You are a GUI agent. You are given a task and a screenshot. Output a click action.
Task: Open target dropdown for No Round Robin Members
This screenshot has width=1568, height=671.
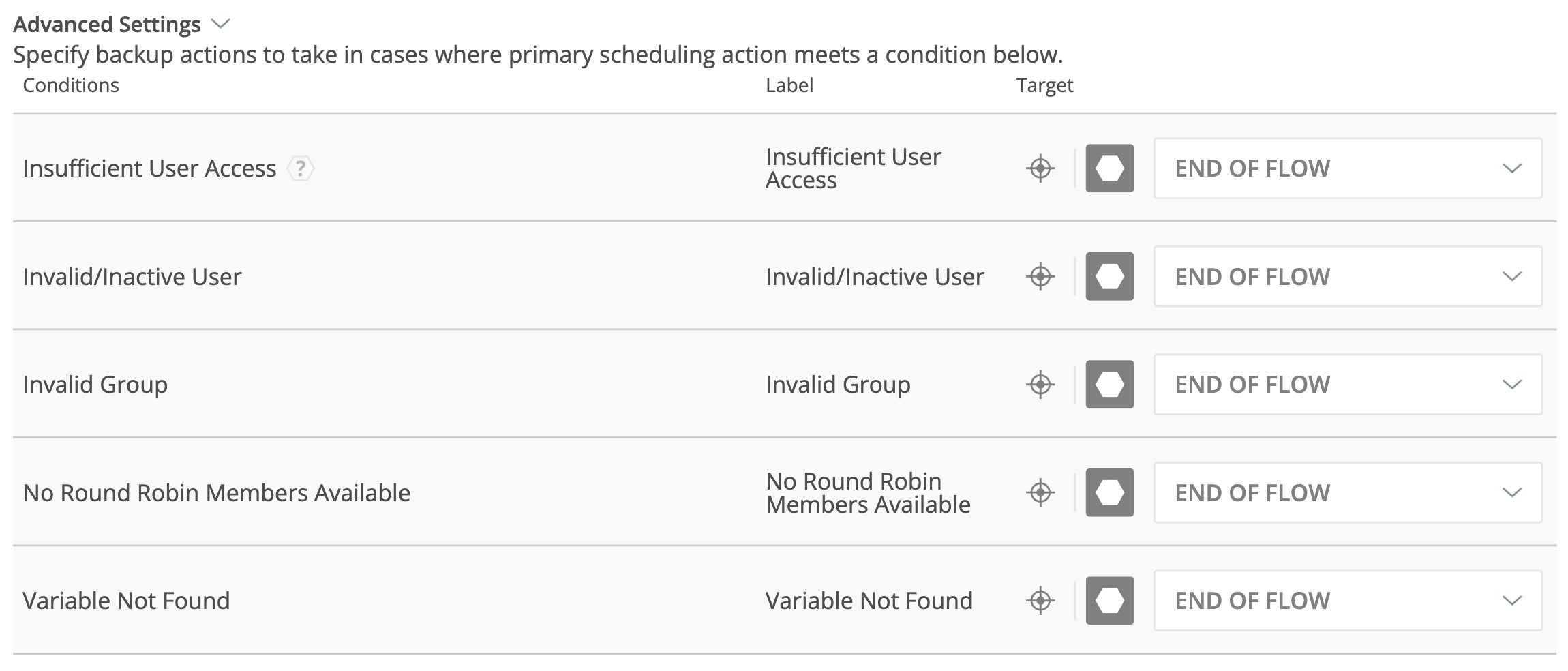click(1347, 492)
